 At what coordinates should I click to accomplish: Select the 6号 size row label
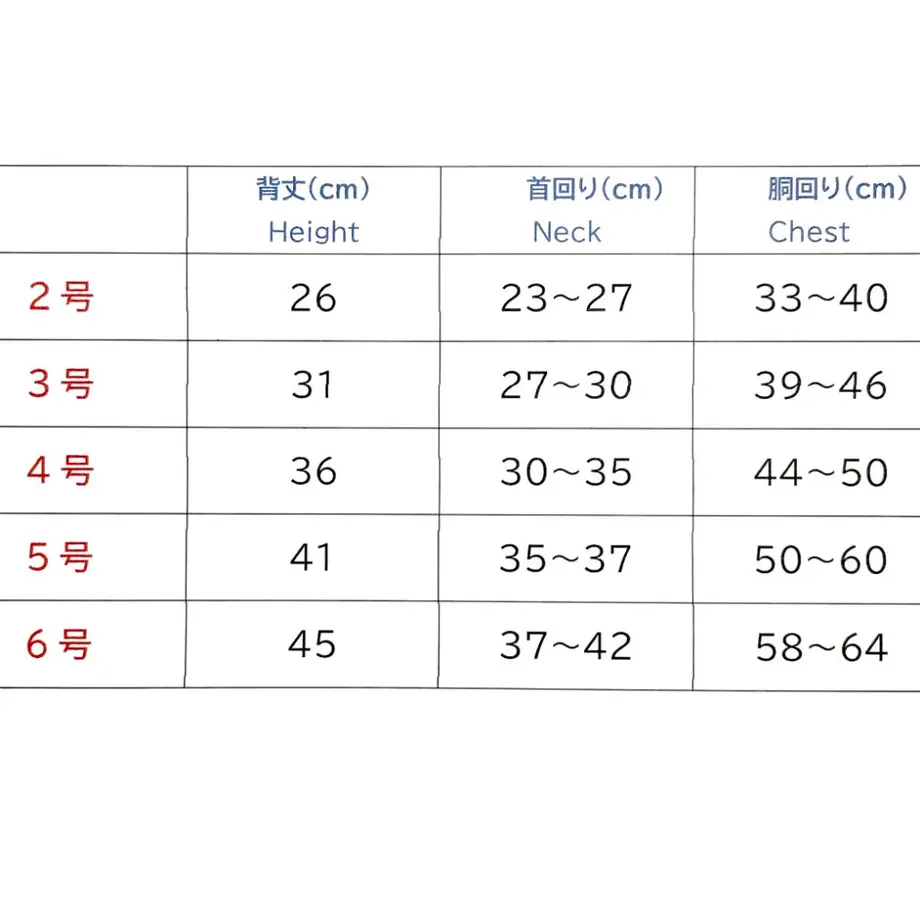[60, 644]
